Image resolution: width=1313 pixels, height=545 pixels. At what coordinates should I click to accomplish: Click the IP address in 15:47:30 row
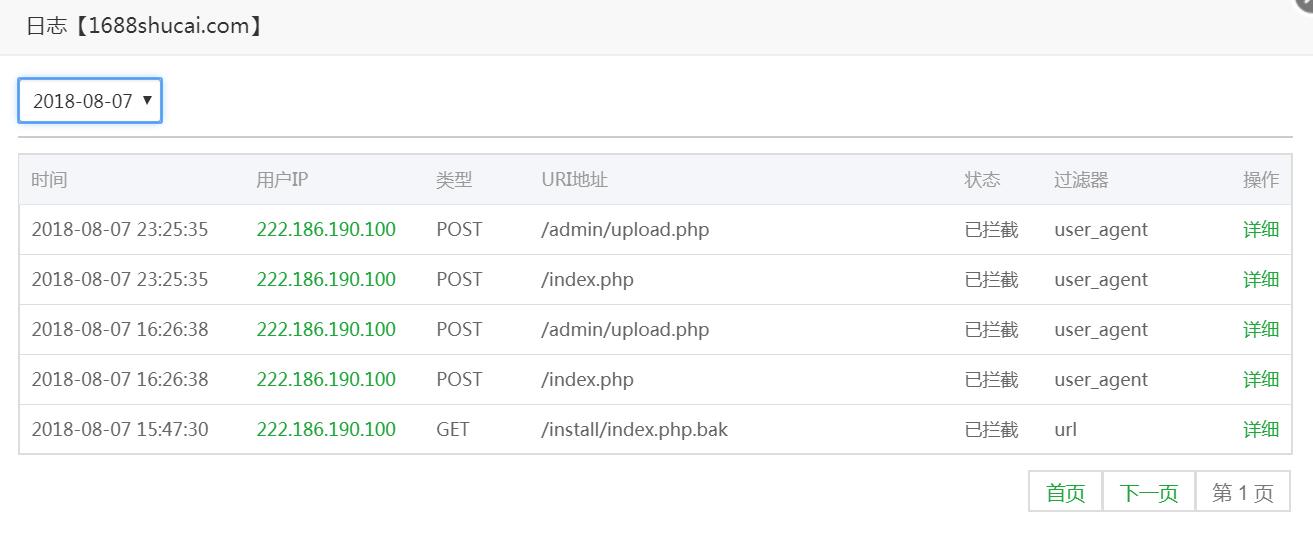point(326,429)
